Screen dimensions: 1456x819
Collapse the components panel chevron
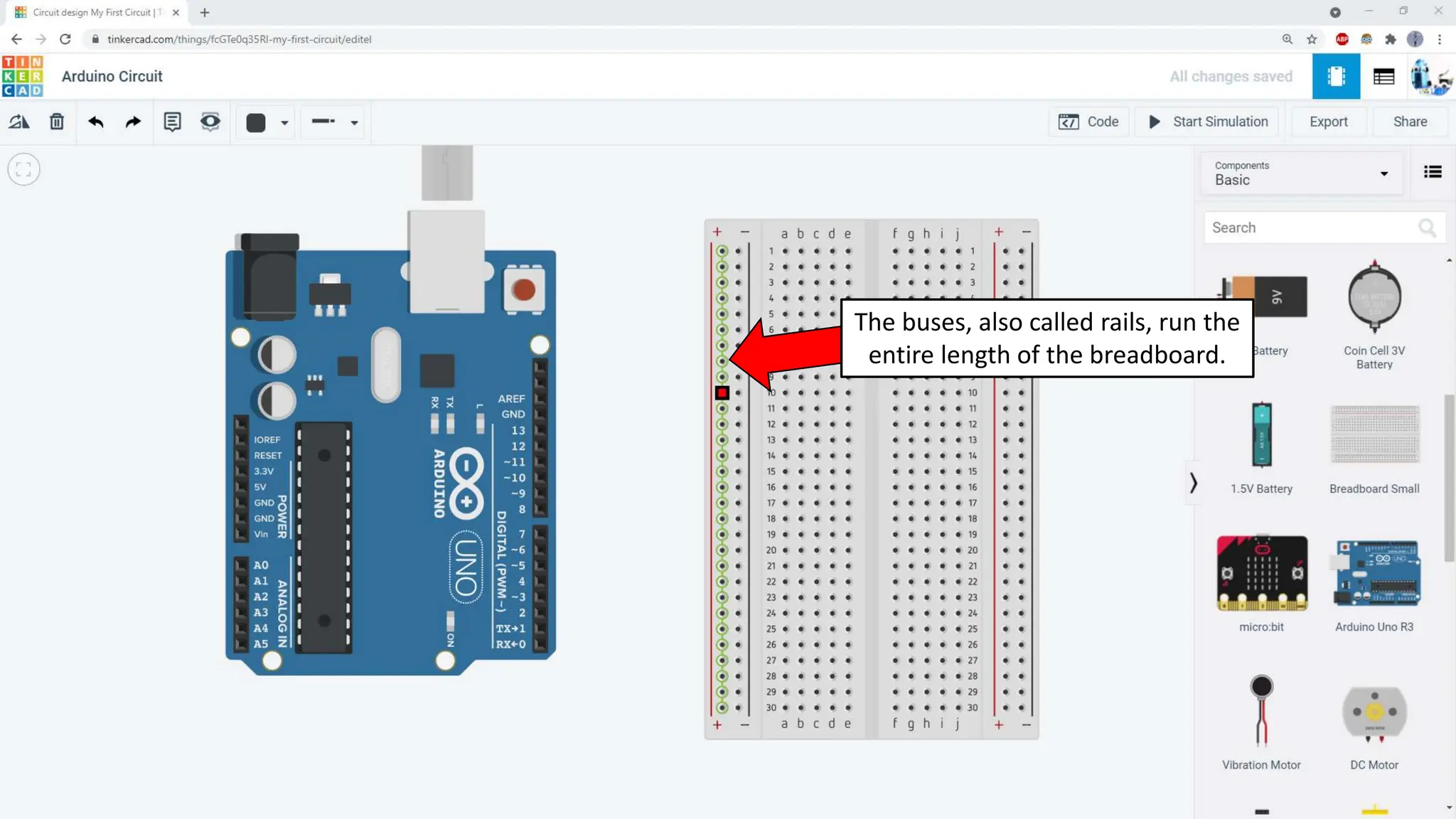(x=1193, y=483)
